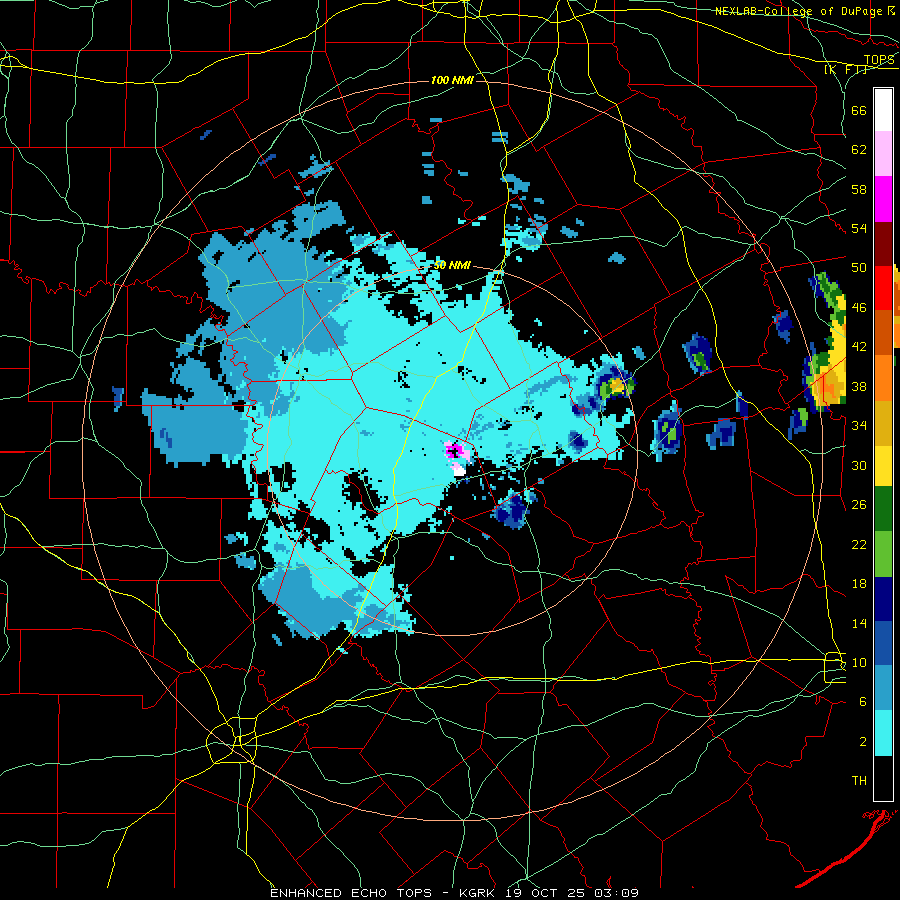Click the 'TH' legend label
This screenshot has width=900, height=900.
[x=859, y=781]
